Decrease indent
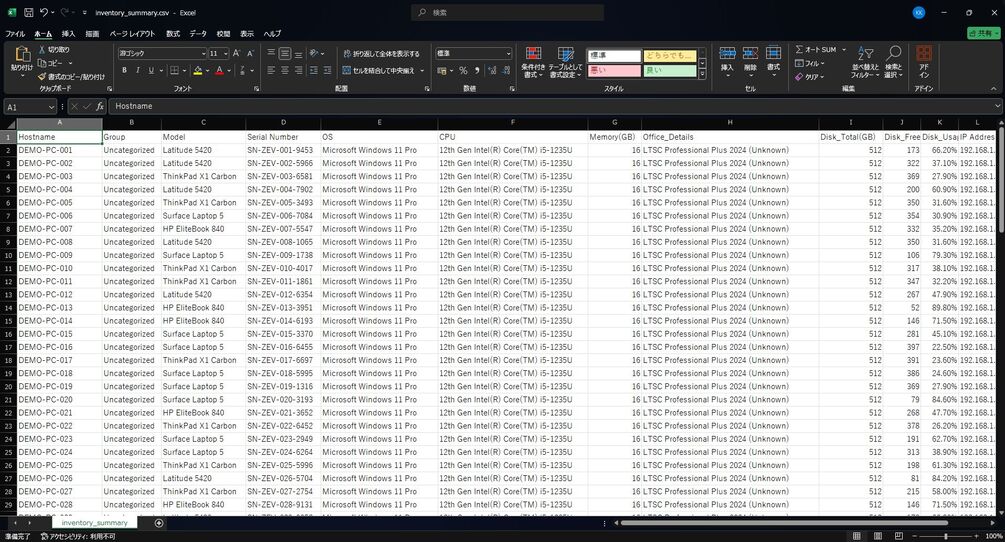1005x542 pixels. coord(314,70)
